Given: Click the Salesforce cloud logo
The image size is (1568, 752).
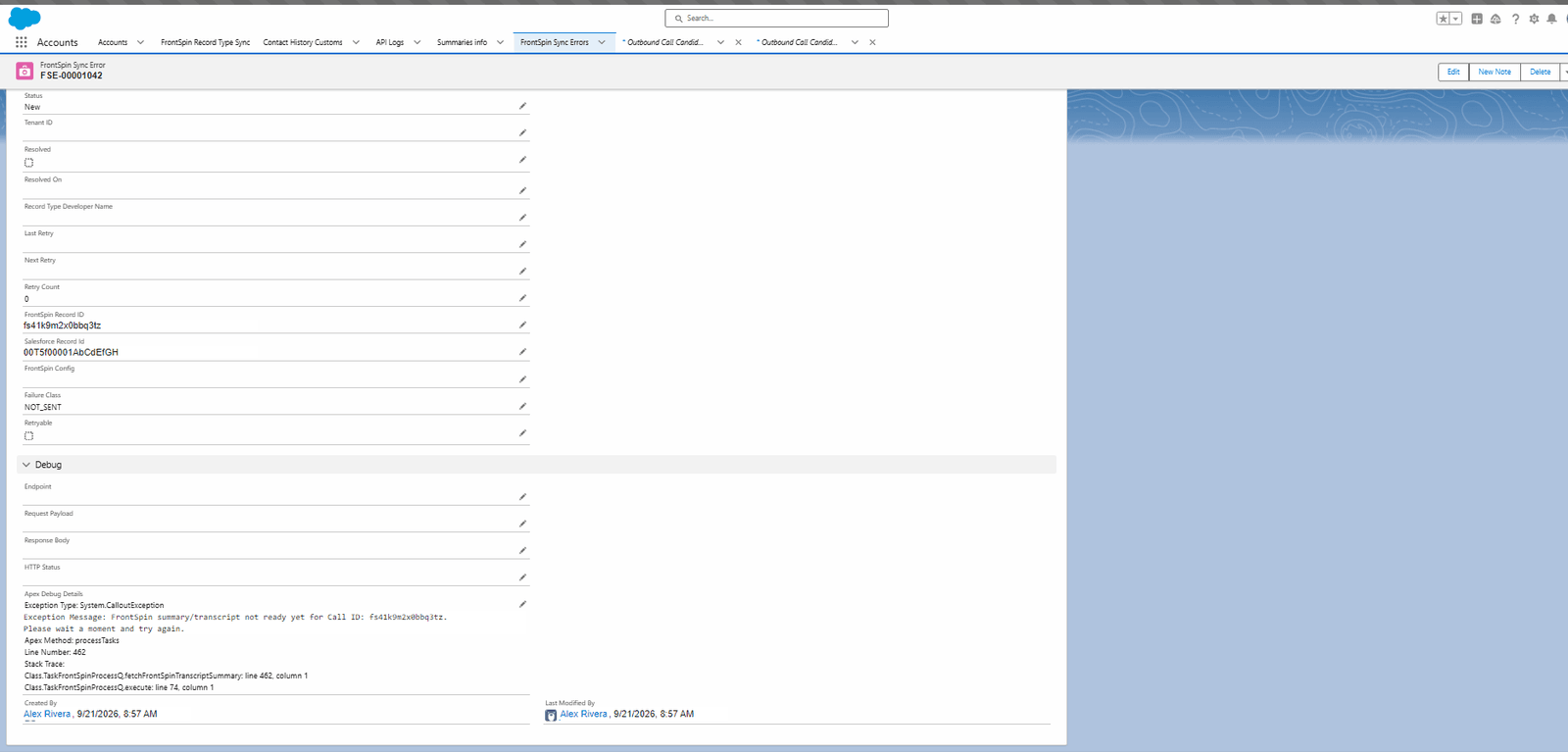Looking at the screenshot, I should [24, 18].
